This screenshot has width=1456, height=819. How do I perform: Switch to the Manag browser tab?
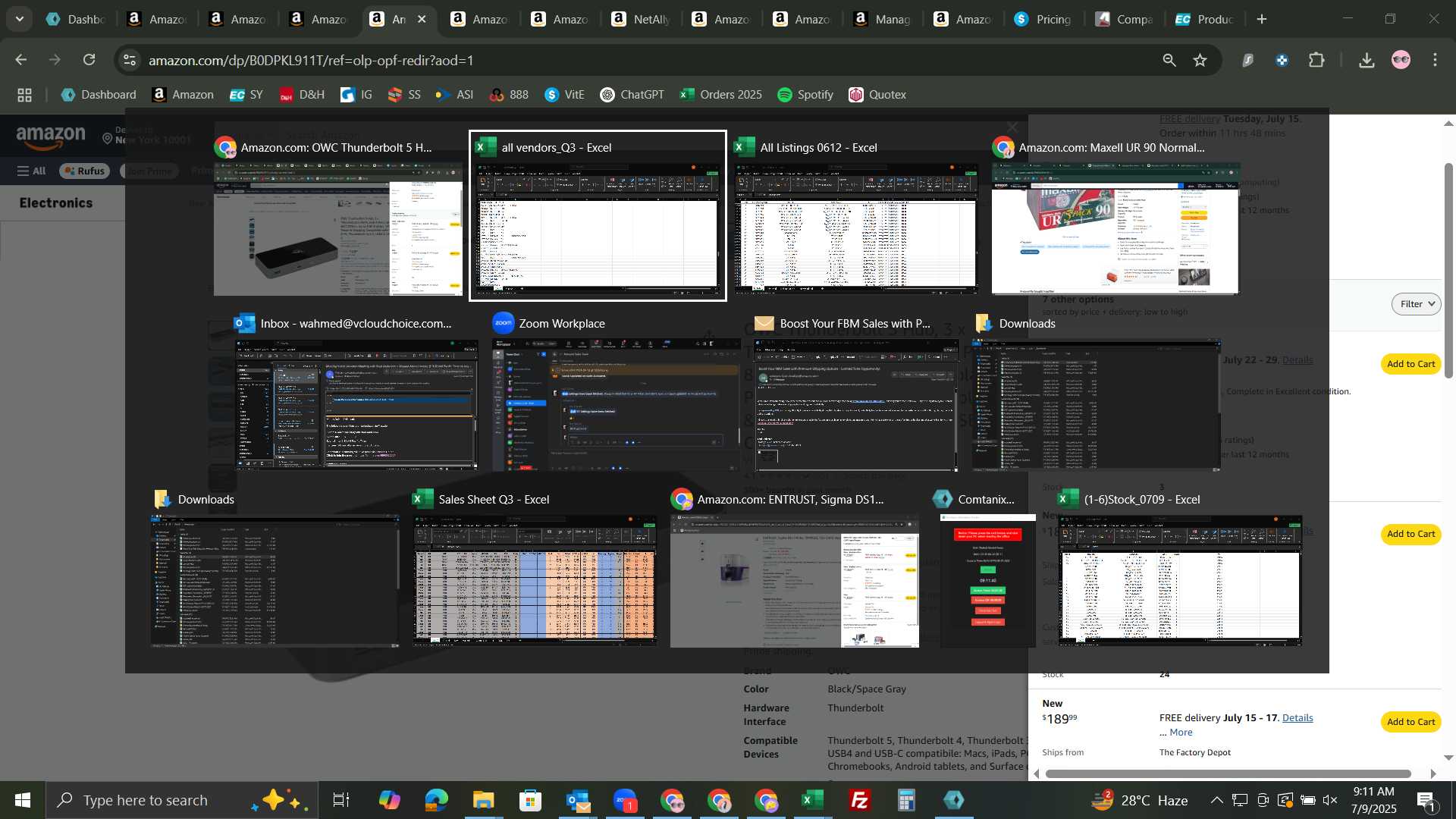[882, 19]
